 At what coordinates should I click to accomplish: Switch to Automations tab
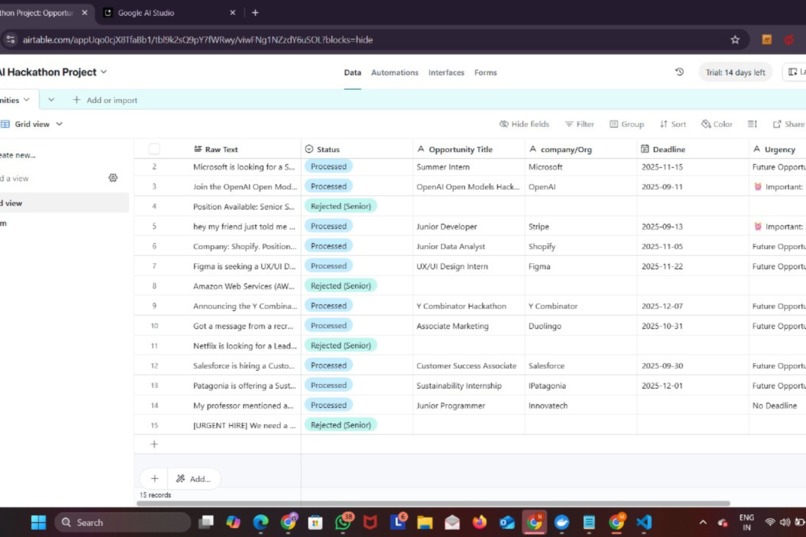click(395, 72)
